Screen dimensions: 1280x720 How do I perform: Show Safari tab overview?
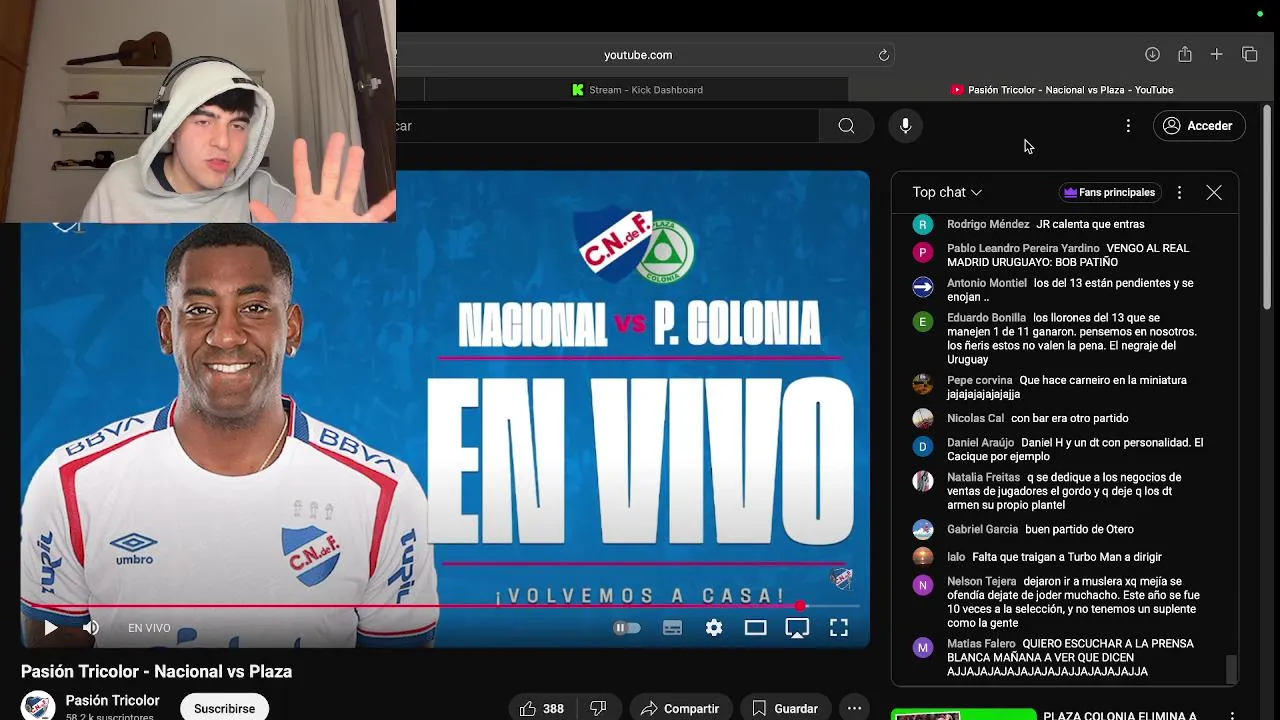pyautogui.click(x=1249, y=54)
